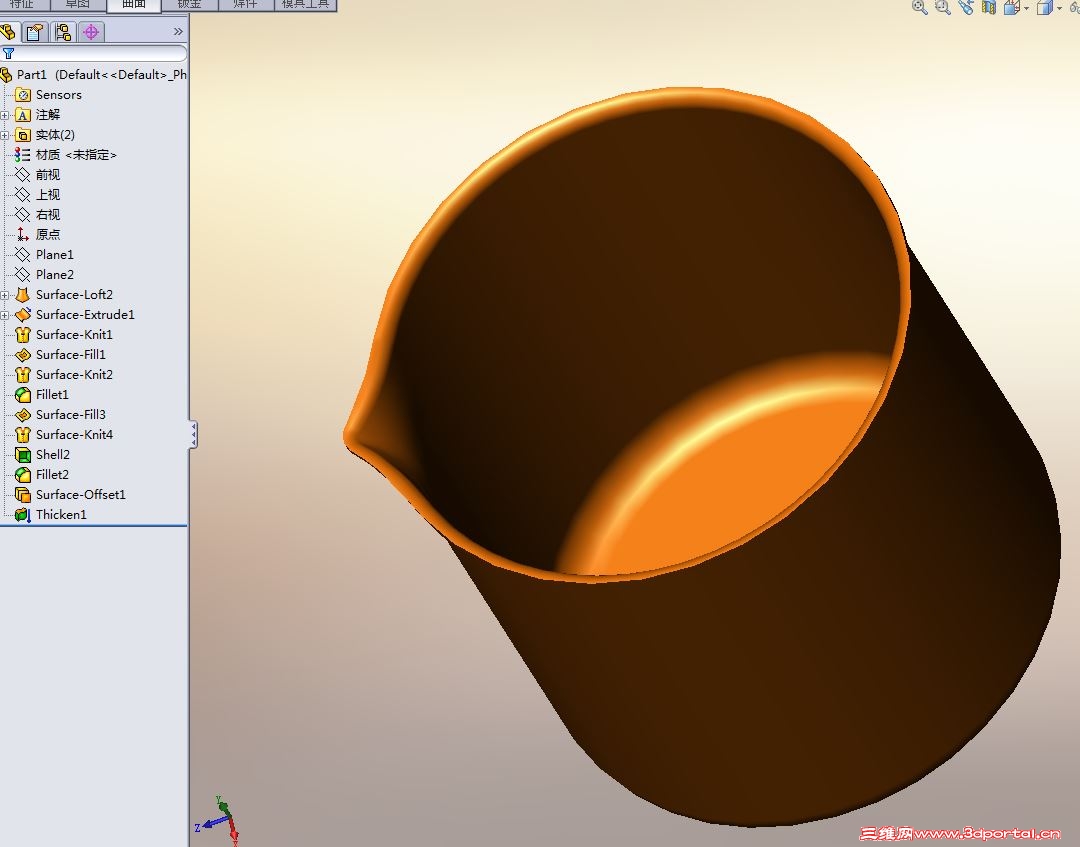The image size is (1080, 847).
Task: Select the Fillet2 feature row
Action: click(x=42, y=474)
